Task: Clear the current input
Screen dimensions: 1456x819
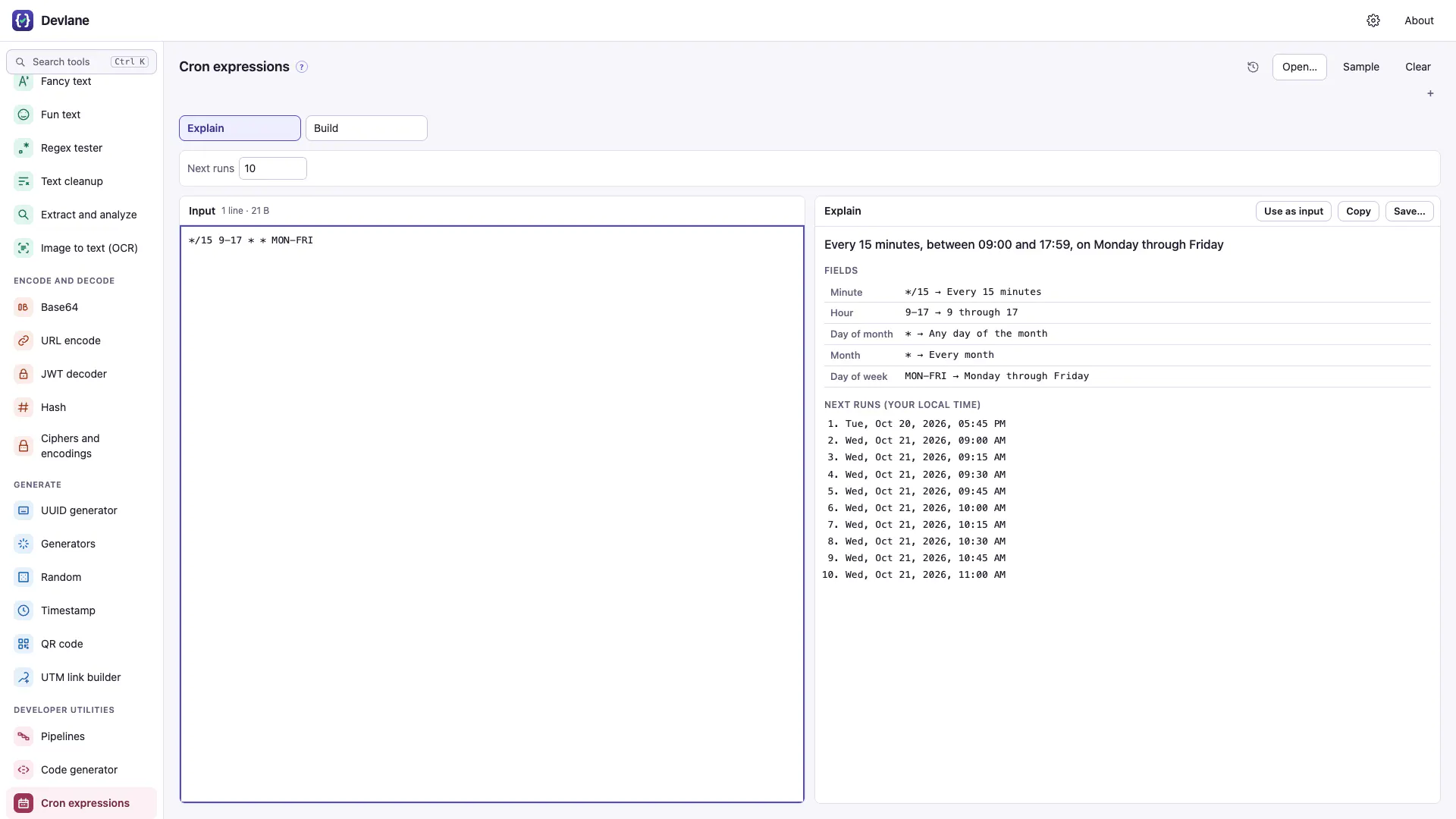Action: coord(1417,67)
